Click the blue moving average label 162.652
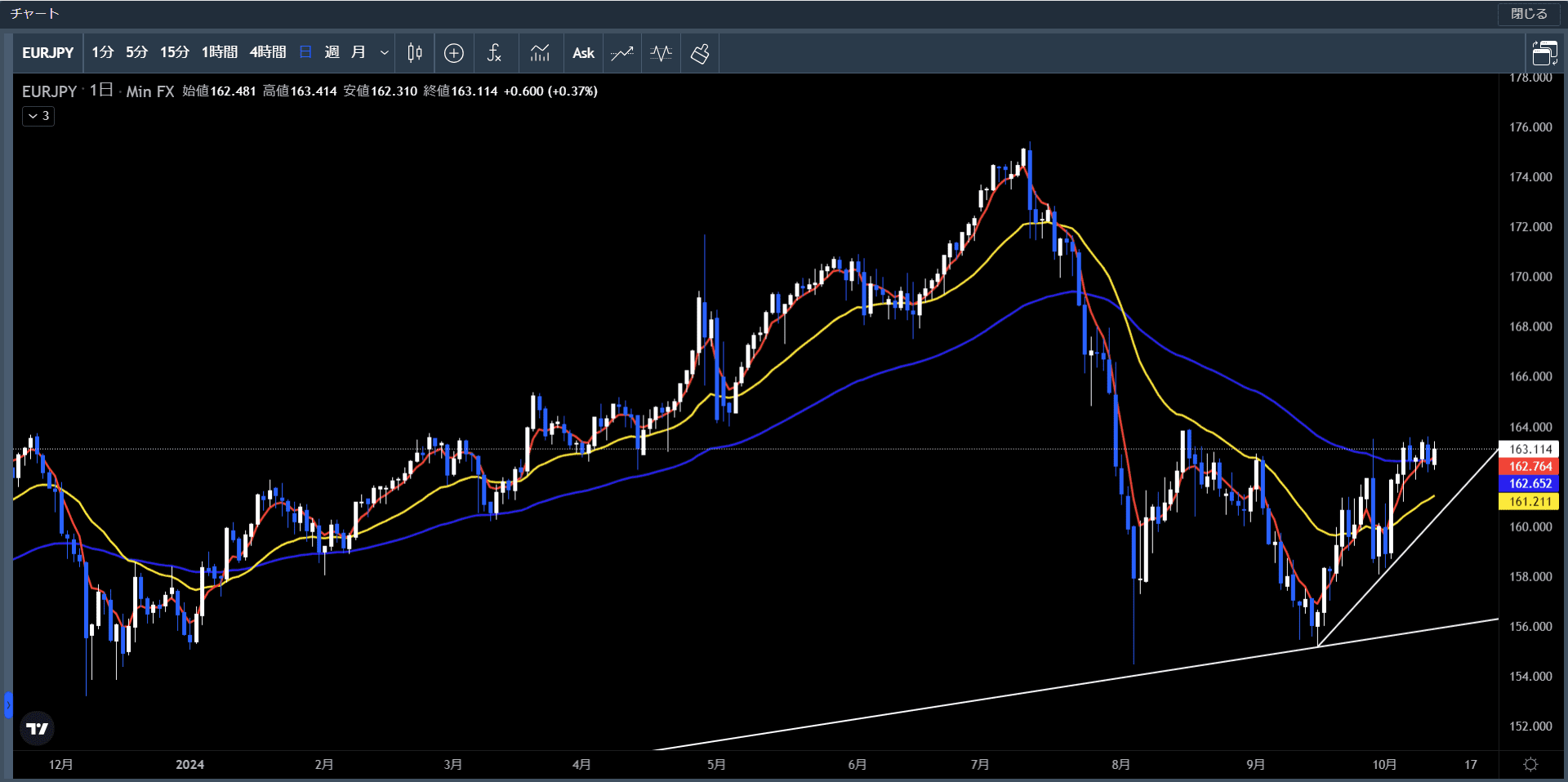 tap(1530, 483)
